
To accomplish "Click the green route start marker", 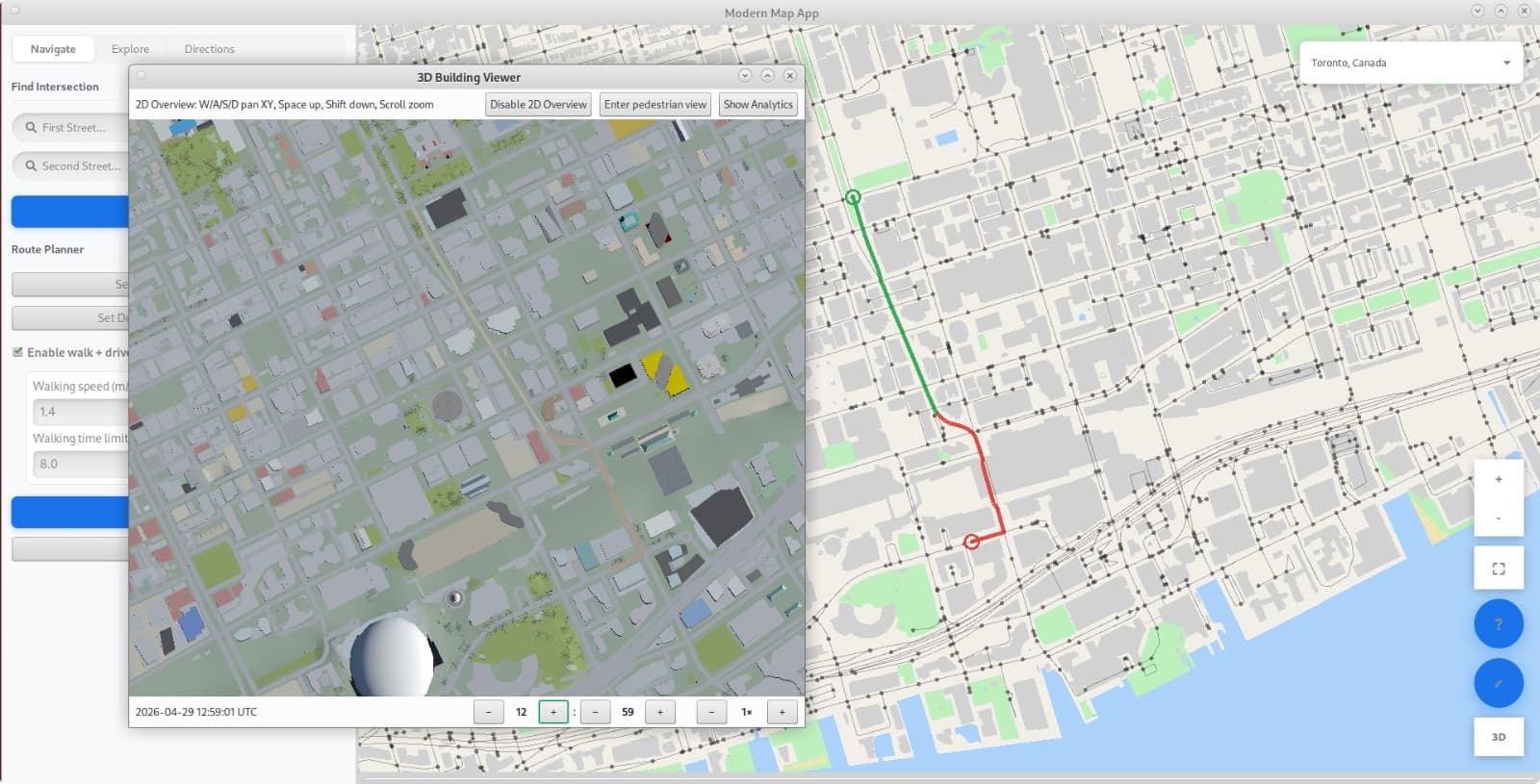I will click(853, 197).
